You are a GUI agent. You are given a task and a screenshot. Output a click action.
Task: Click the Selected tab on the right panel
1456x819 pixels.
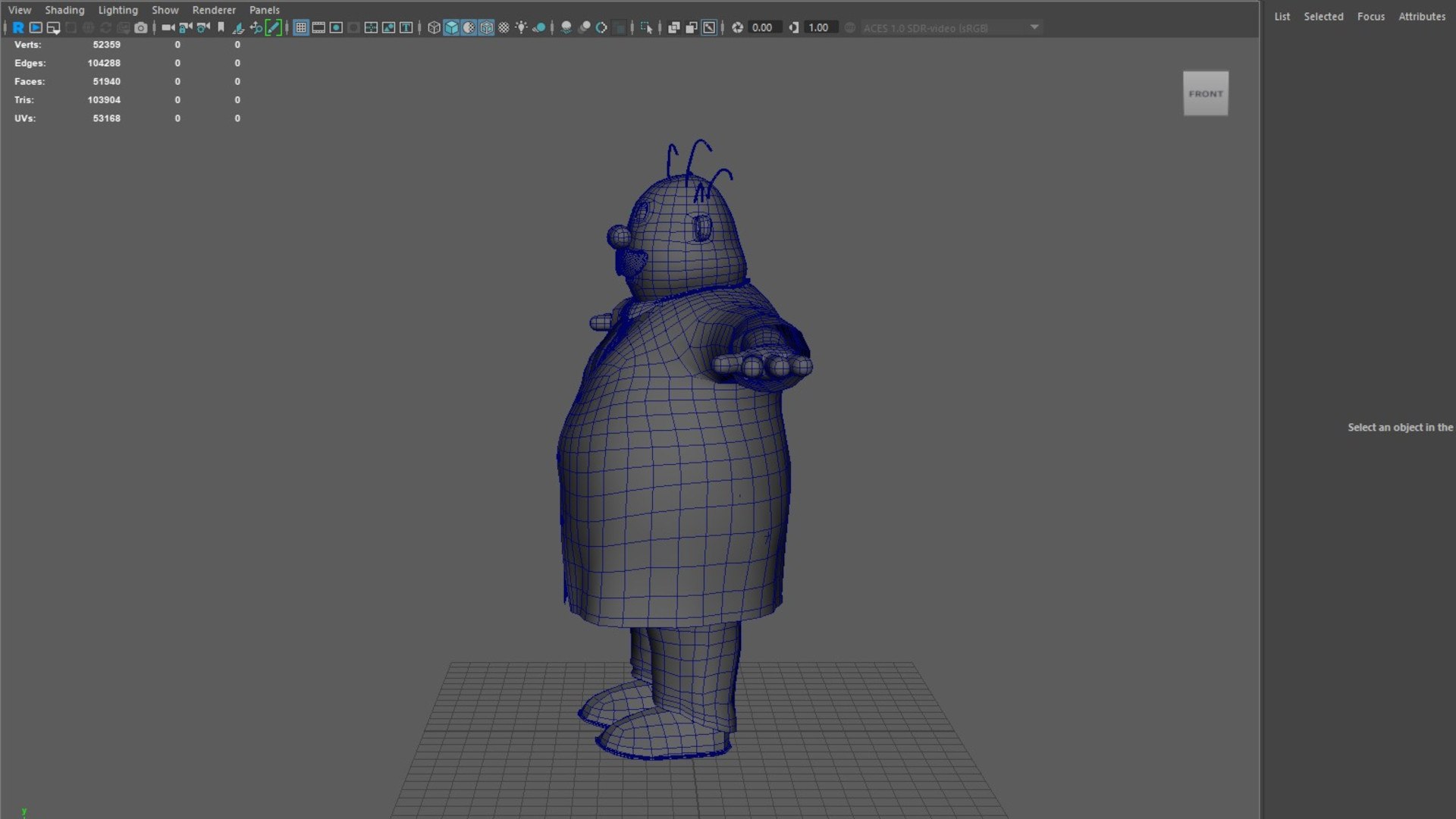(1323, 15)
